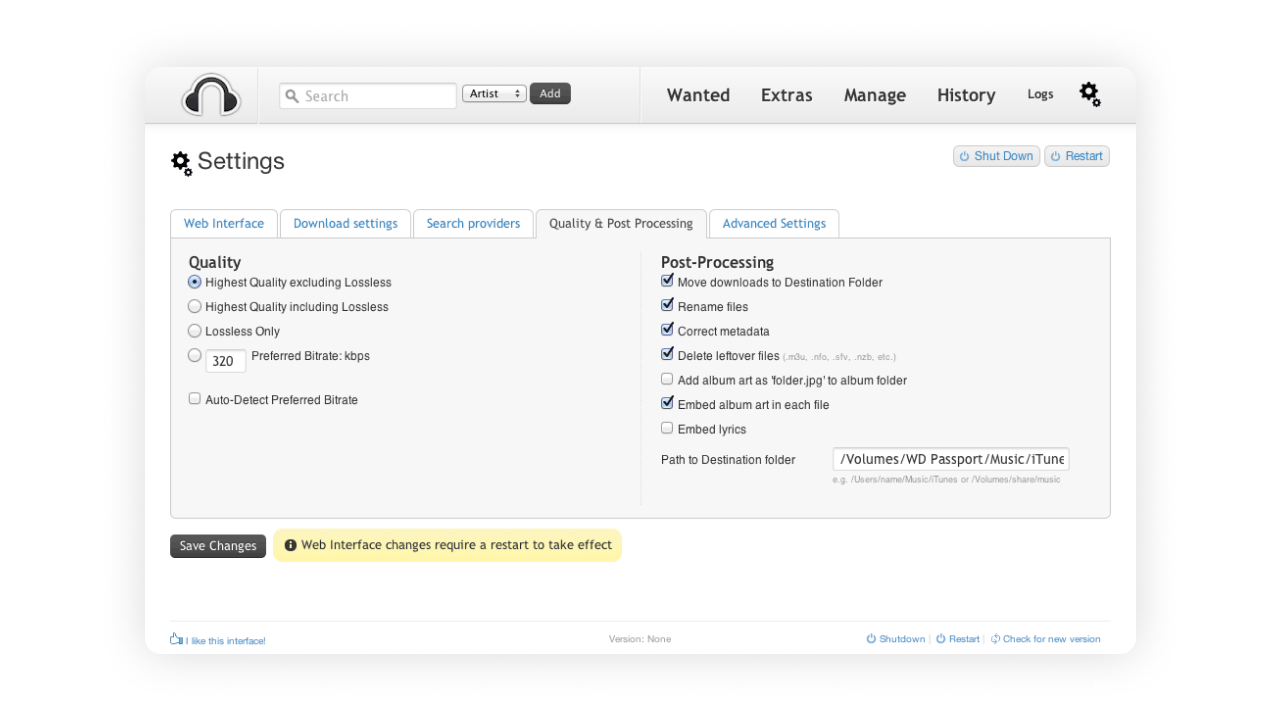Click the Shut Down button at top right

(x=996, y=156)
